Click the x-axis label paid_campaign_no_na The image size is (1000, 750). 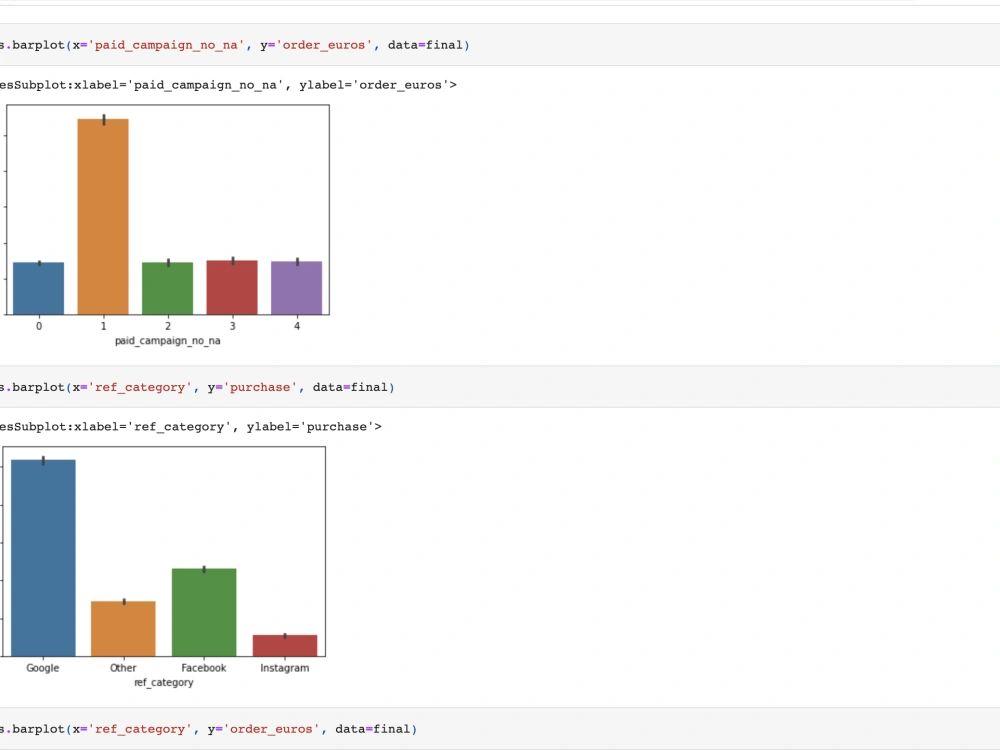coord(167,340)
